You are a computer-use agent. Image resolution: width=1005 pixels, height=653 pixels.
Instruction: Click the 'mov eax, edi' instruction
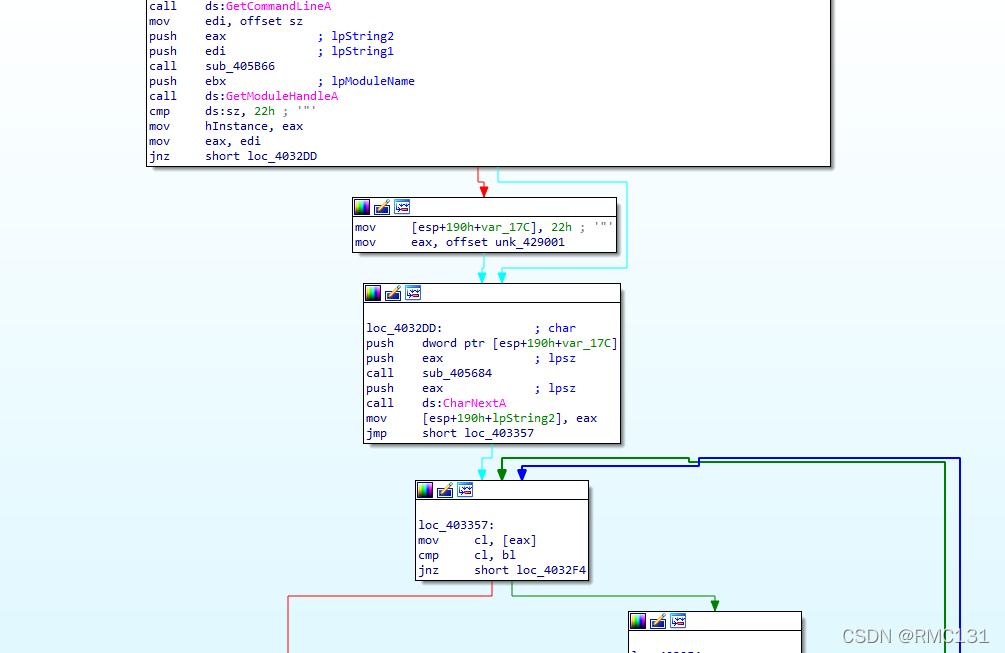click(205, 141)
